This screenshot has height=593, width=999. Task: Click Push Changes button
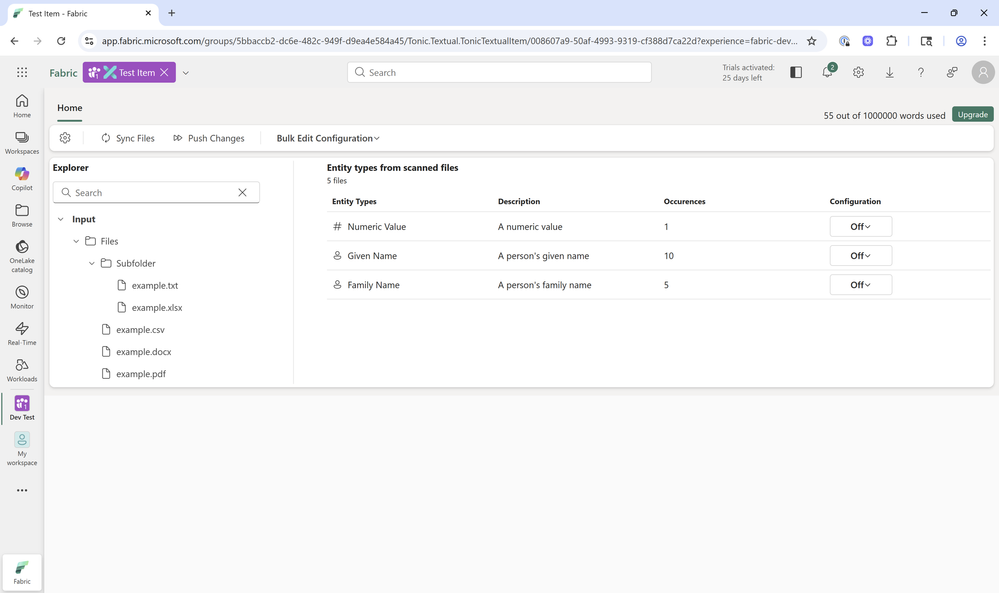click(209, 138)
